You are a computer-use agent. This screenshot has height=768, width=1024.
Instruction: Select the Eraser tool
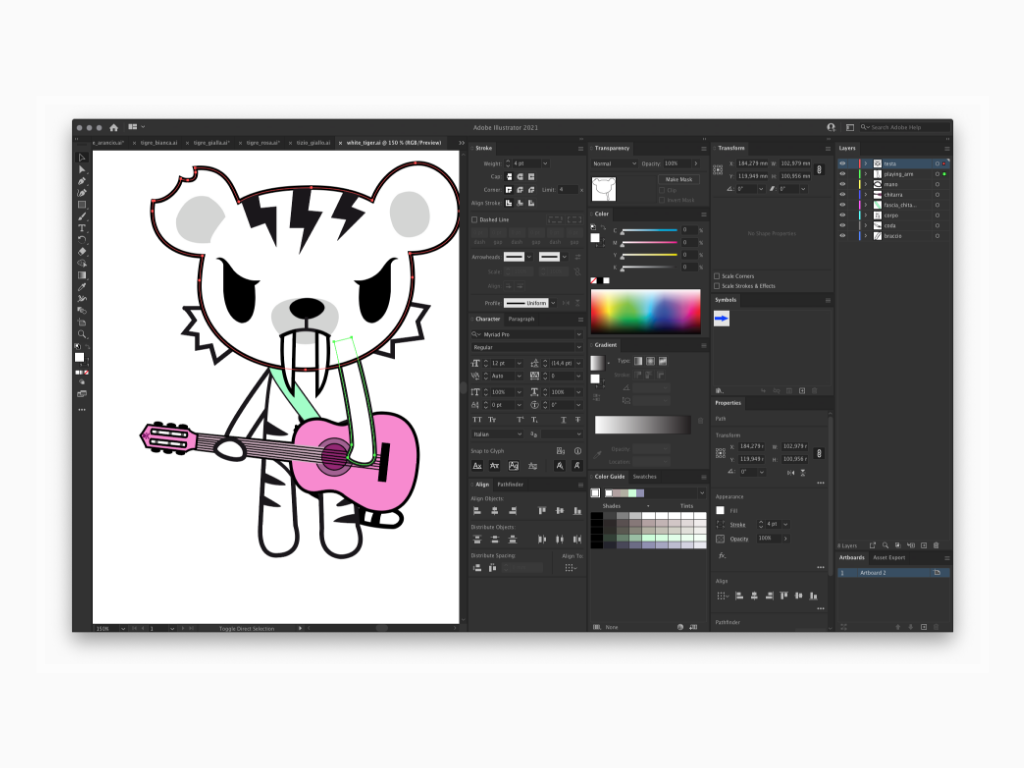tap(82, 251)
